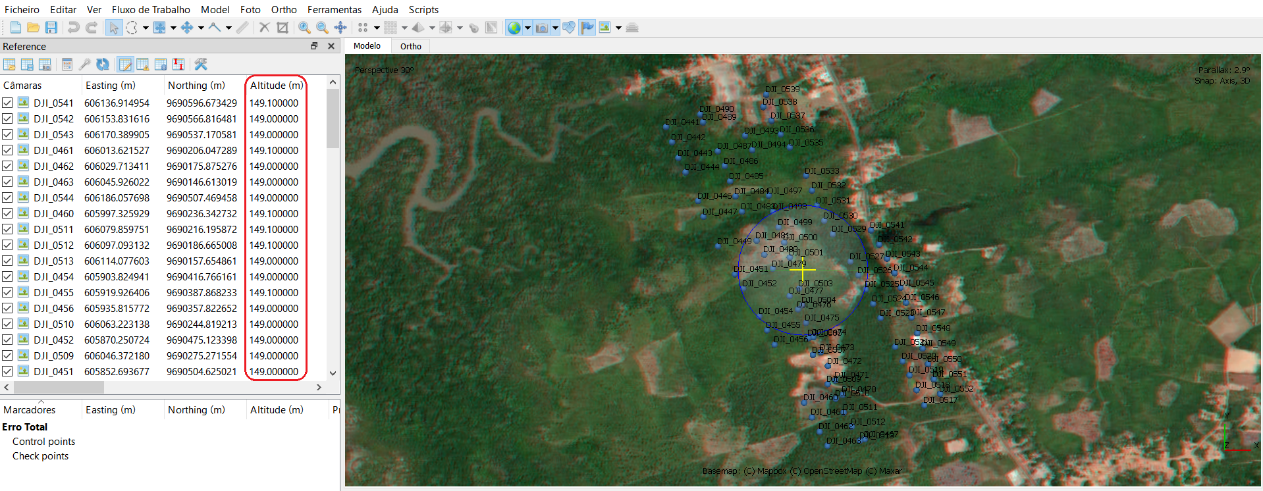Select the Navigation arrow tool

click(x=114, y=27)
